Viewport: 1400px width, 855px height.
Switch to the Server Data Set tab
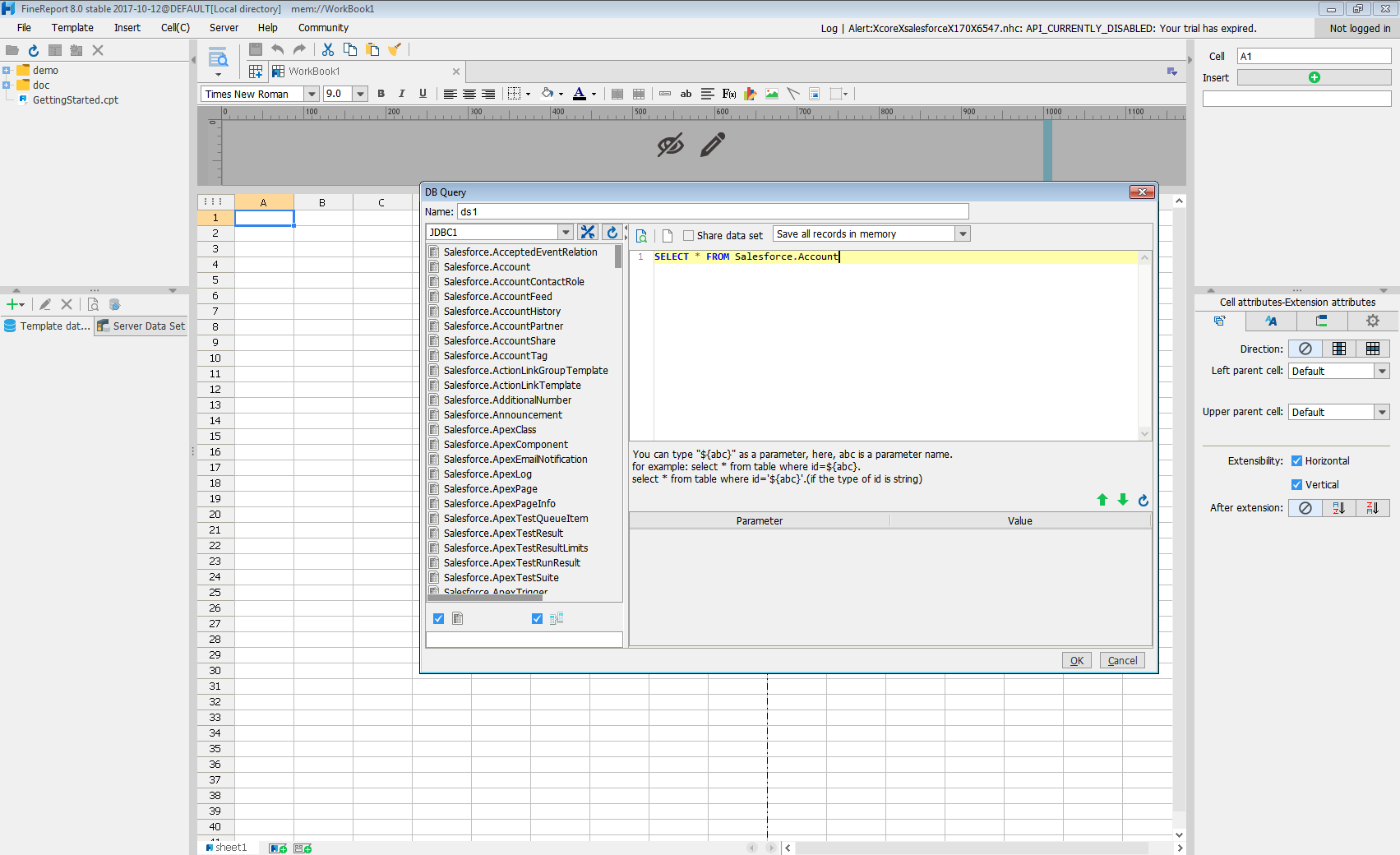(x=141, y=326)
